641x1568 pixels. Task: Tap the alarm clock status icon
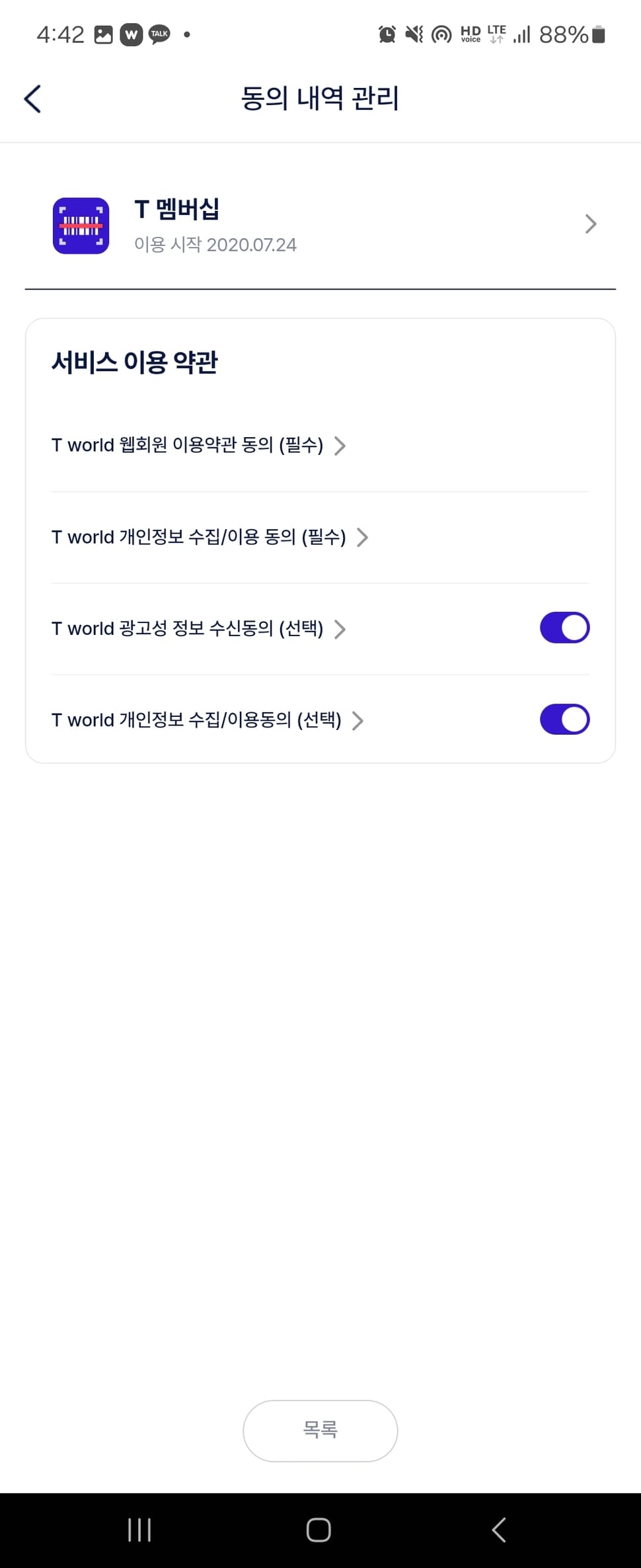click(387, 34)
